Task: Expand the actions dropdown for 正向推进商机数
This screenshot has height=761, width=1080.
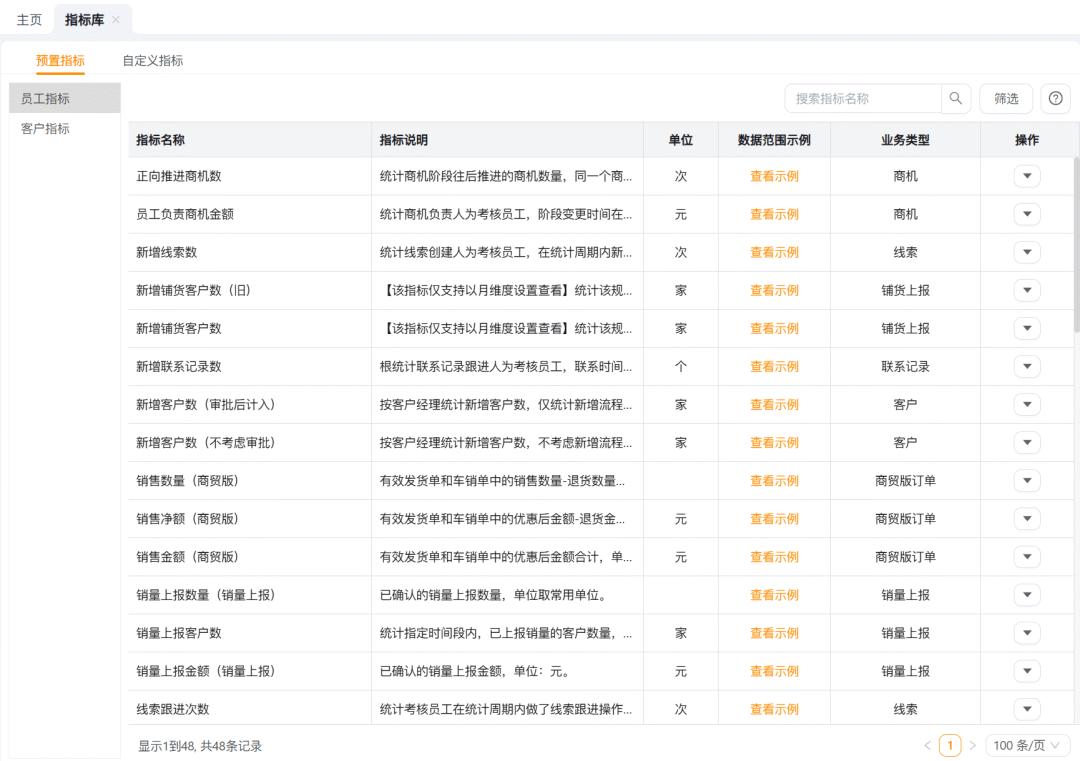Action: coord(1027,176)
